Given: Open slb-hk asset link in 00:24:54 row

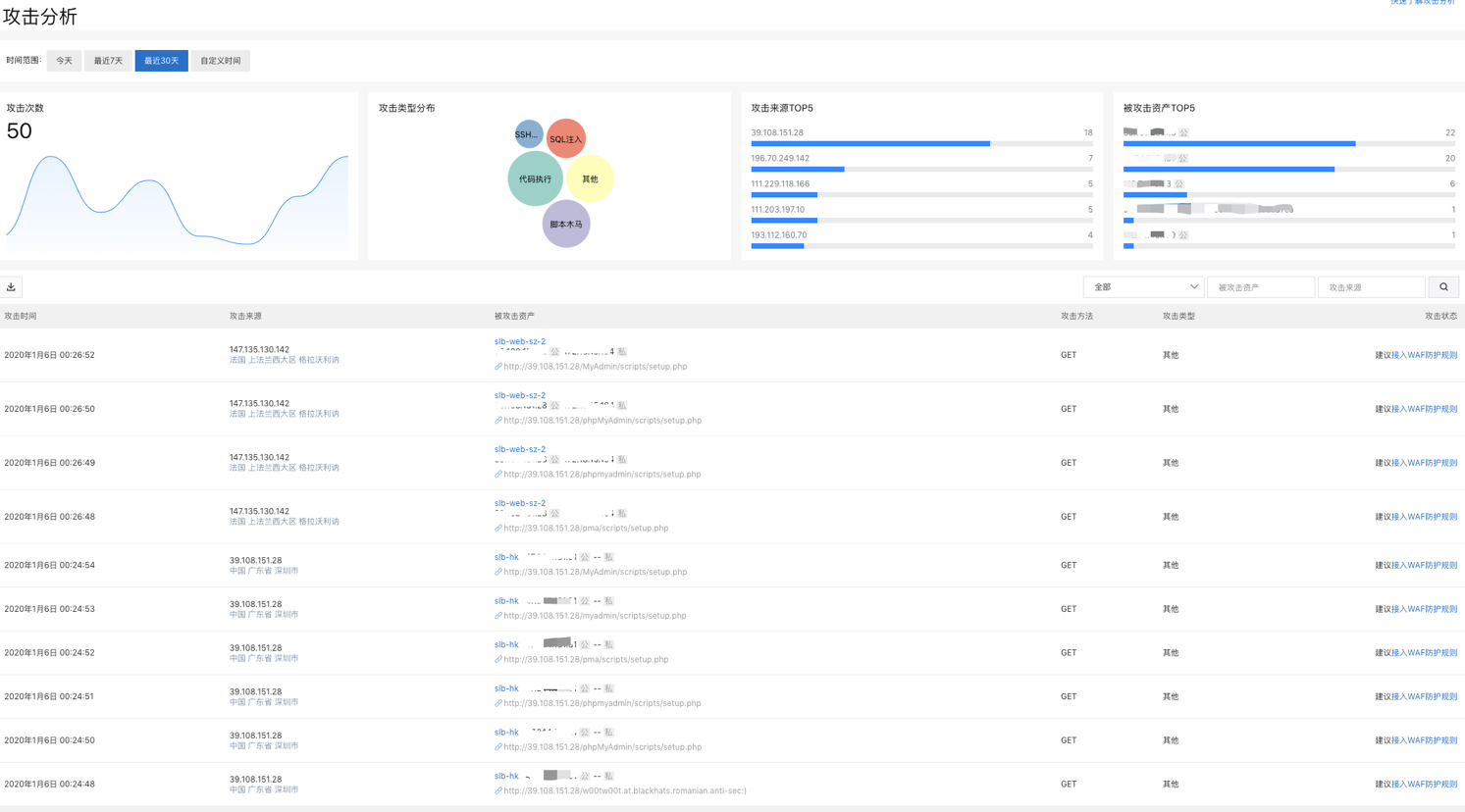Looking at the screenshot, I should click(506, 557).
